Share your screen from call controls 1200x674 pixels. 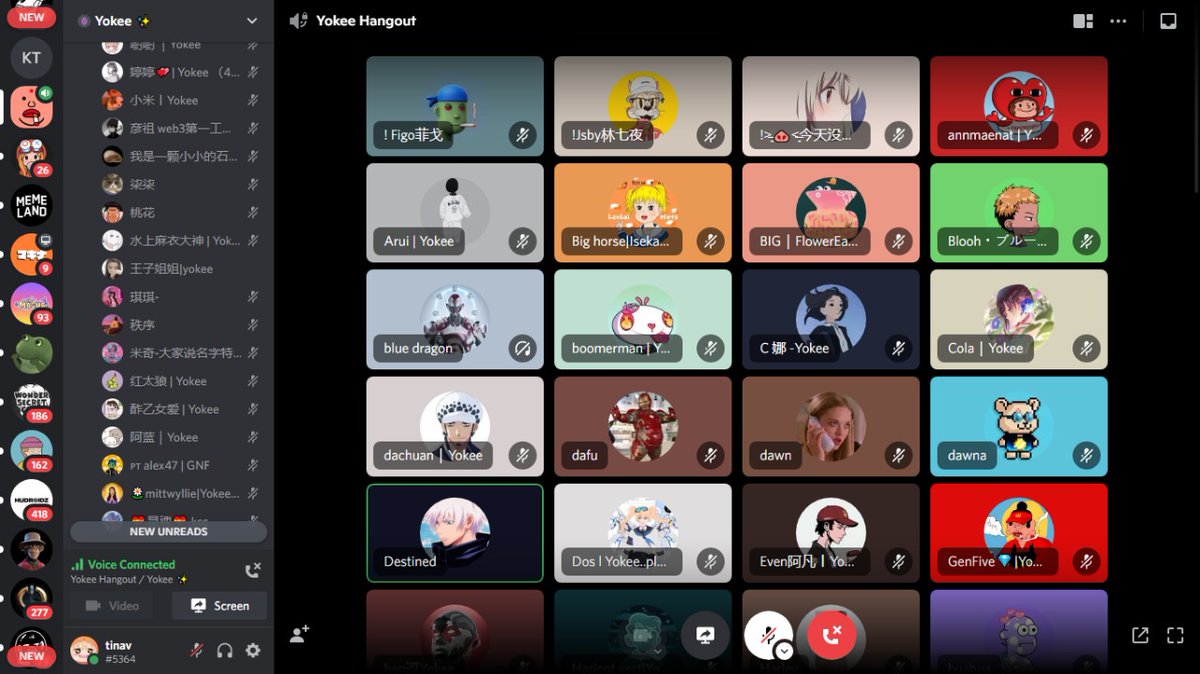[705, 634]
